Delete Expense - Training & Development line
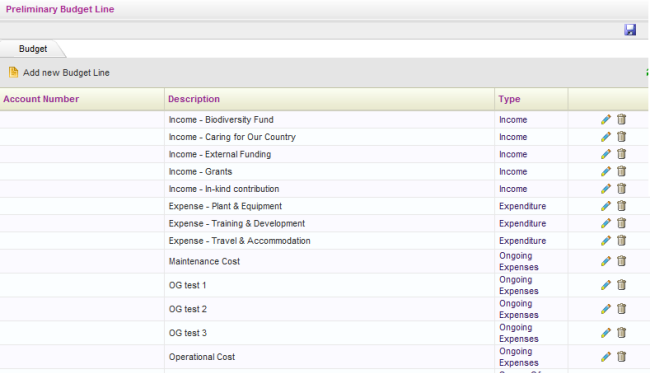 621,223
